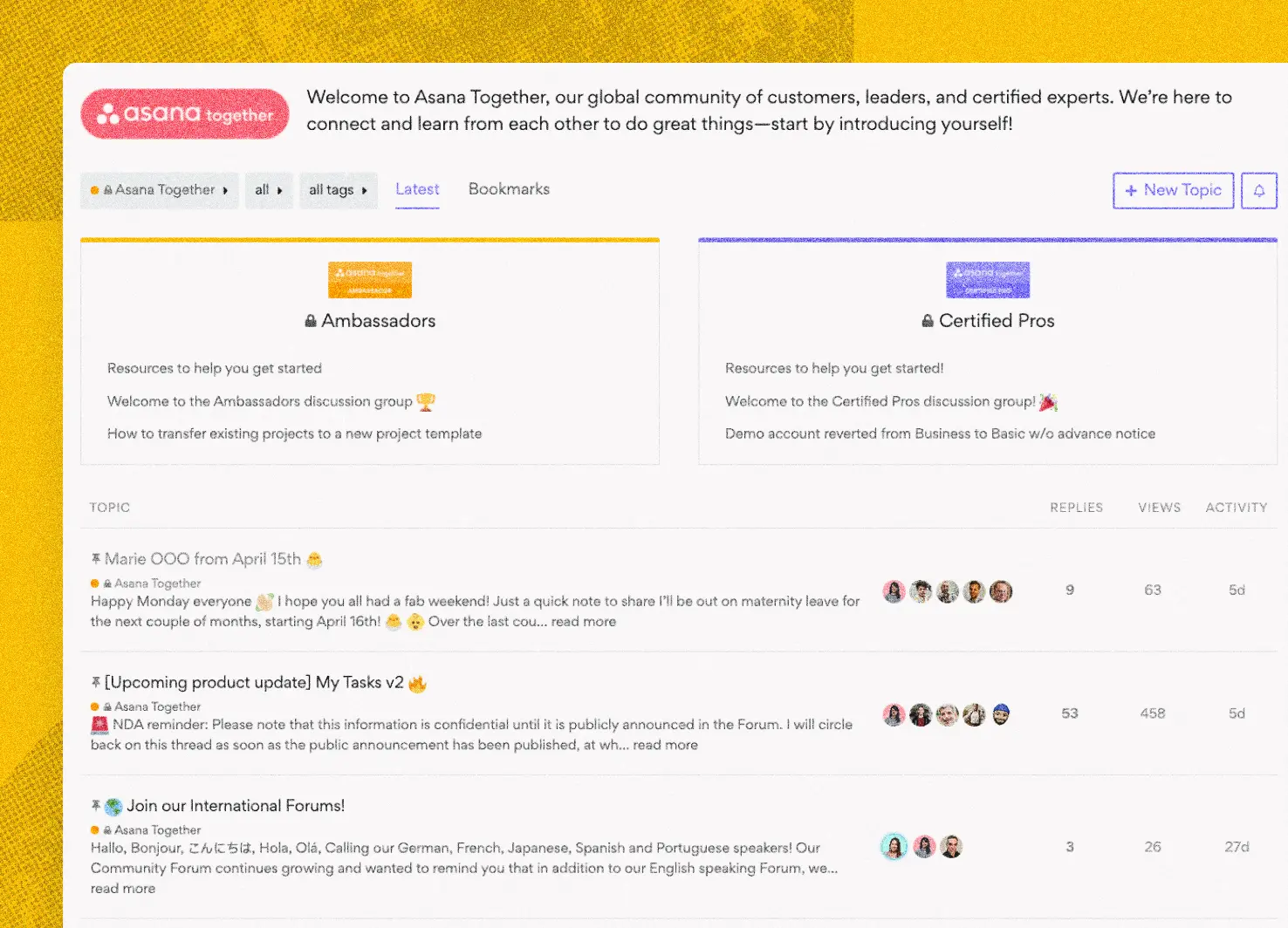Click the lock icon beside Ambassadors title
This screenshot has height=928, width=1288.
(x=310, y=321)
